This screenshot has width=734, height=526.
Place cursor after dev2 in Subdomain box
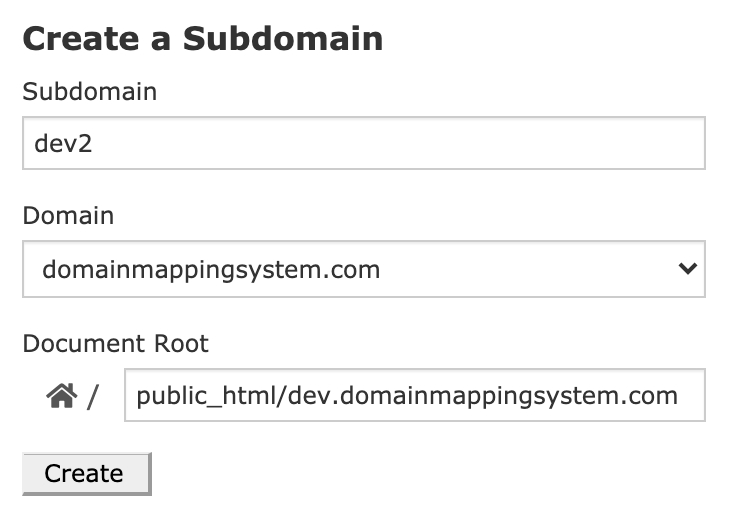96,143
